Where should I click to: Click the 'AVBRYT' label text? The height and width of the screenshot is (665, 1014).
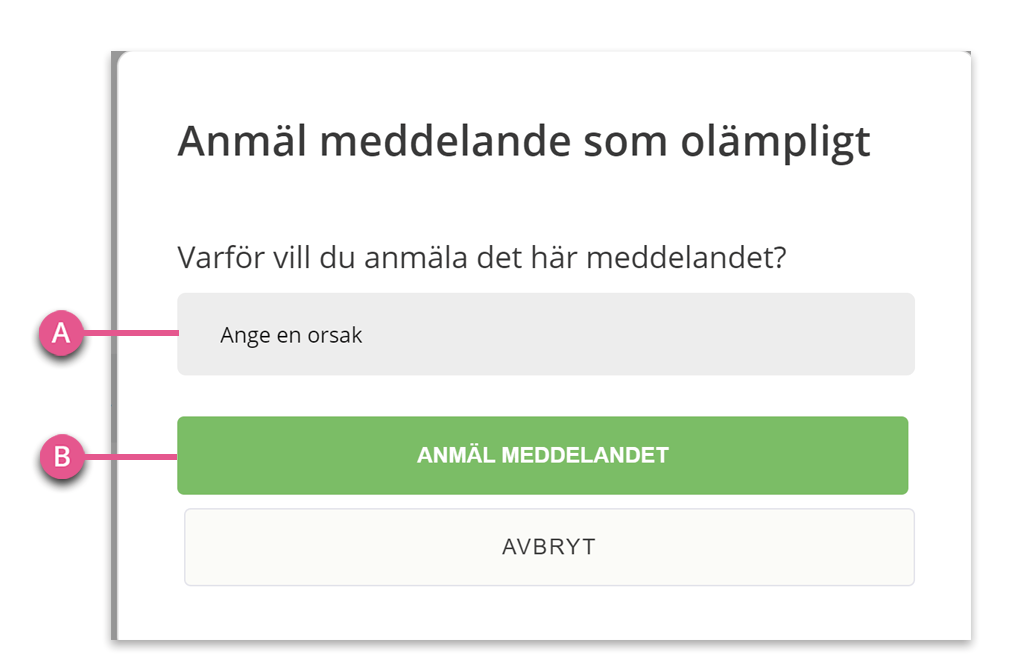tap(549, 547)
